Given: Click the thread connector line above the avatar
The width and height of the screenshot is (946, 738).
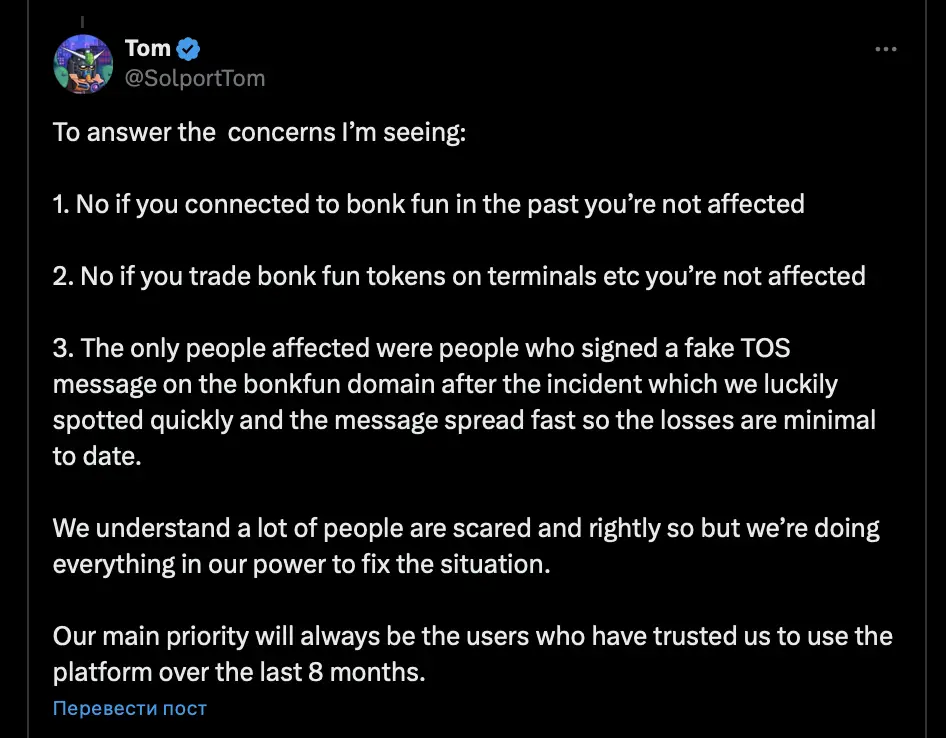Looking at the screenshot, I should point(83,19).
